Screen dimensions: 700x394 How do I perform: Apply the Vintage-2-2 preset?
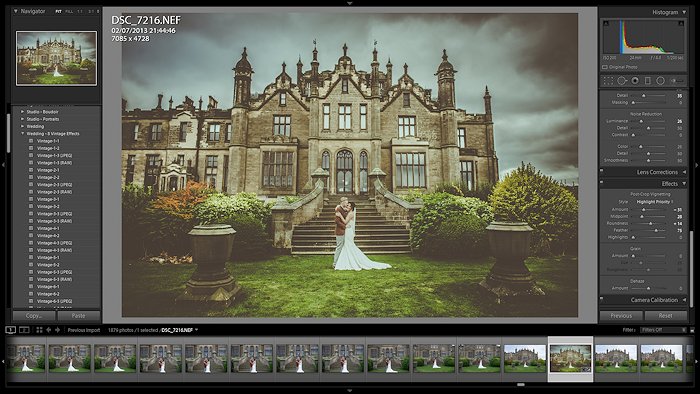click(x=48, y=177)
